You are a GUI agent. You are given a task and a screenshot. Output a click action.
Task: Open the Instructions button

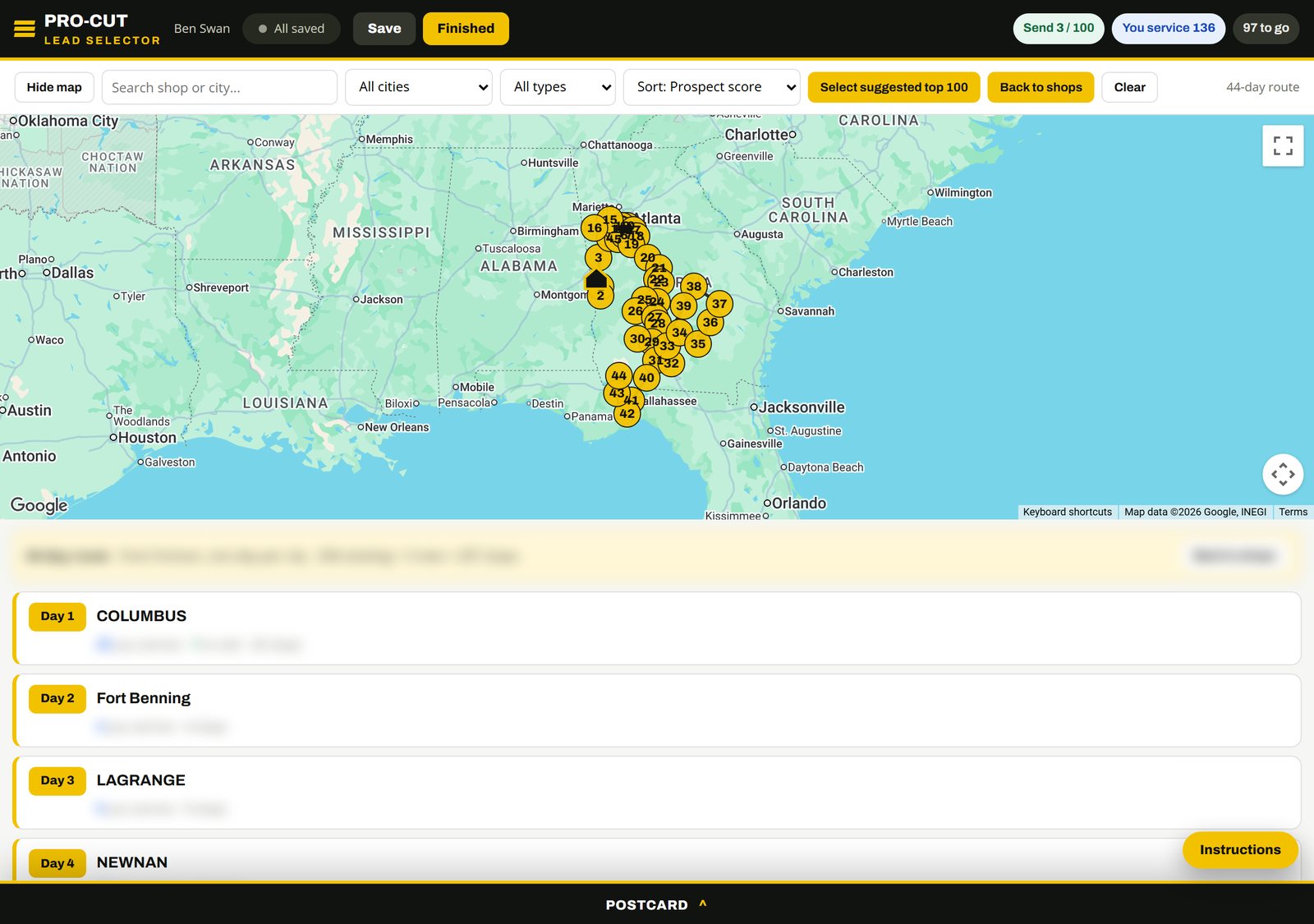1240,850
